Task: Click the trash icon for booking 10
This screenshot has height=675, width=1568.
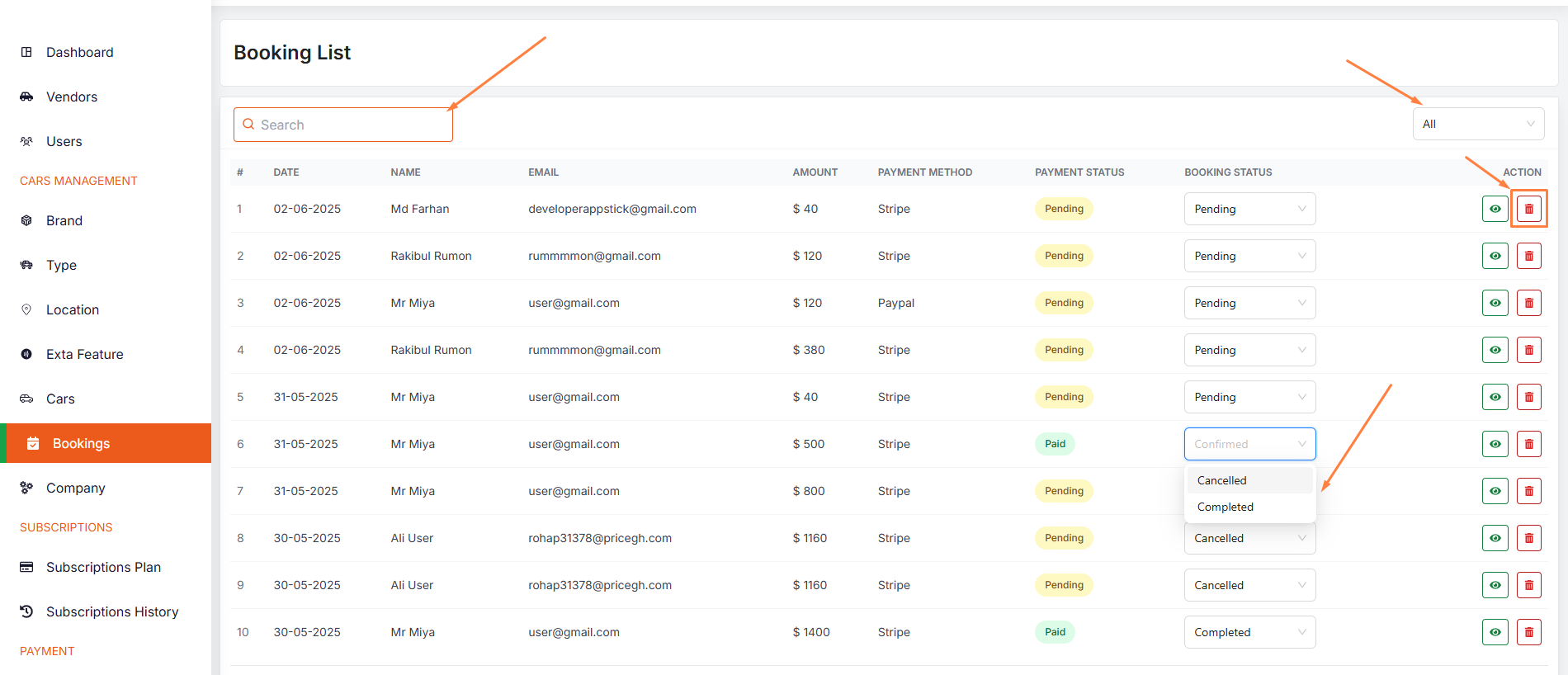Action: [x=1528, y=632]
